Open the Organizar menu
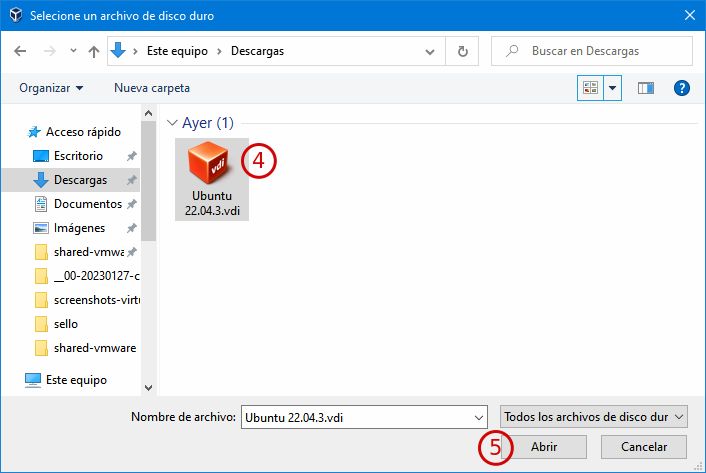706x473 pixels. [51, 88]
